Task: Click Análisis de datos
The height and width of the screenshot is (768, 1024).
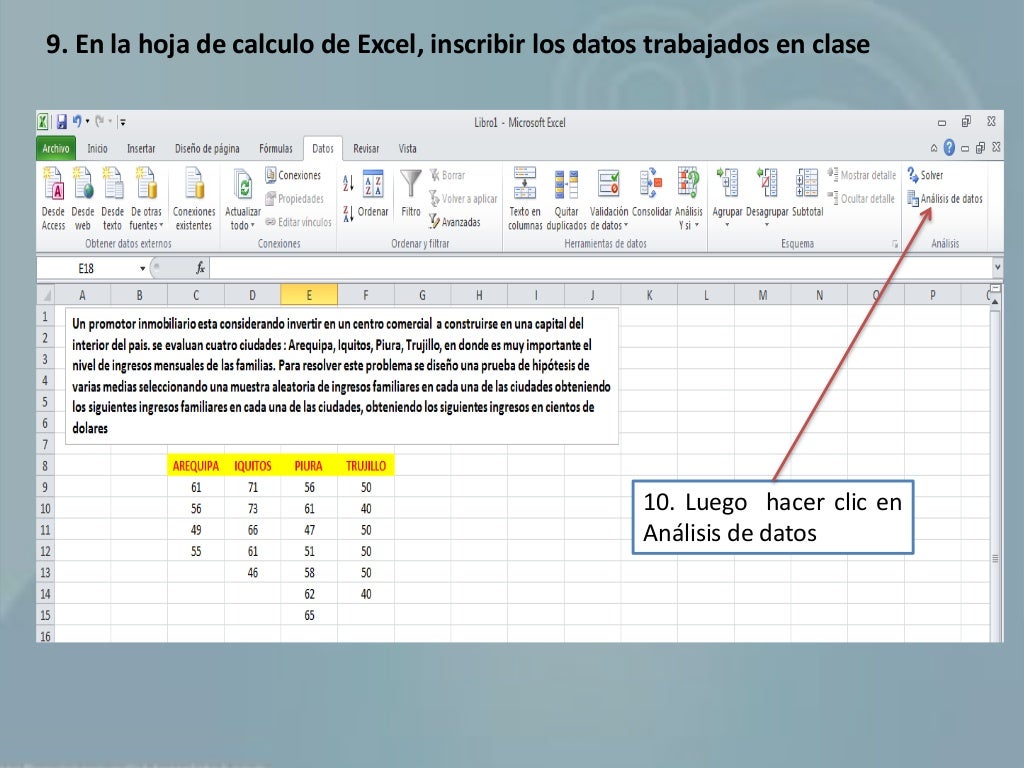Action: click(945, 199)
